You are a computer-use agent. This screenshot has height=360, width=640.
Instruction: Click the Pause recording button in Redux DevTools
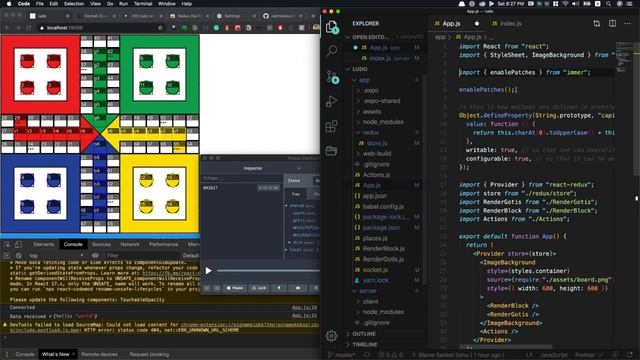click(235, 288)
